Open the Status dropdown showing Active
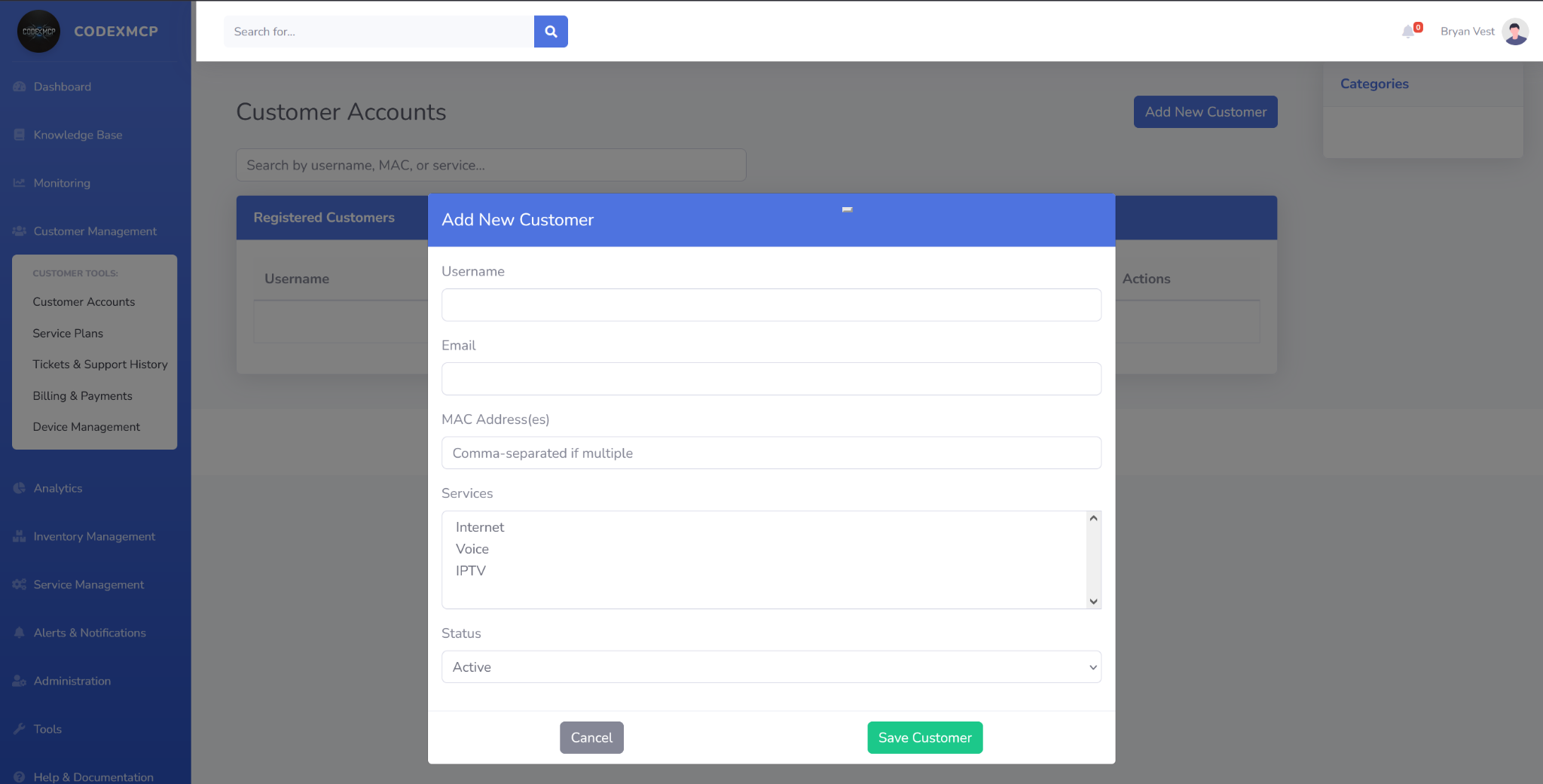 tap(771, 667)
